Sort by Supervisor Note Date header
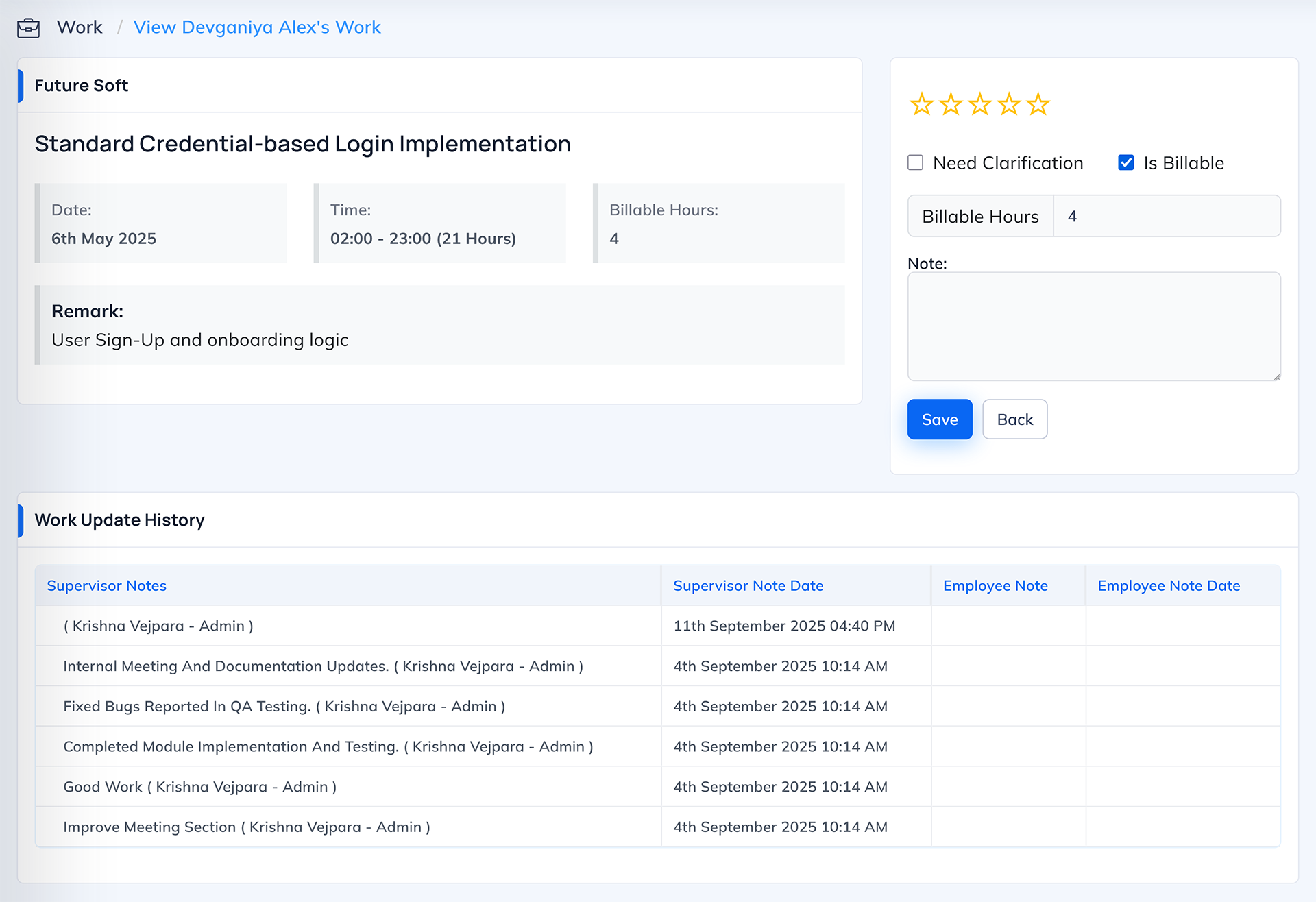Image resolution: width=1316 pixels, height=902 pixels. (748, 586)
